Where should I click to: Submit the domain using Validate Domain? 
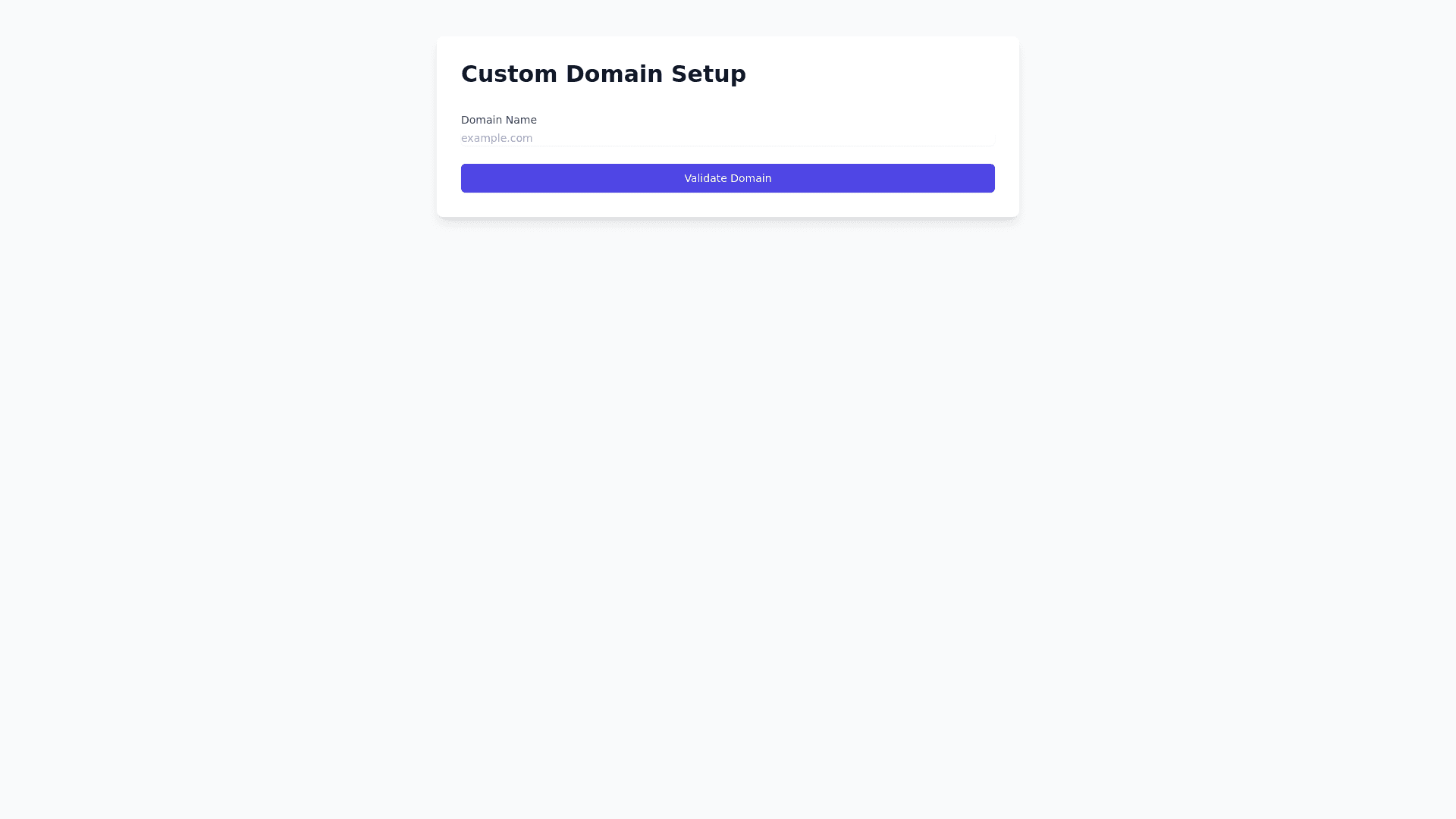tap(727, 178)
